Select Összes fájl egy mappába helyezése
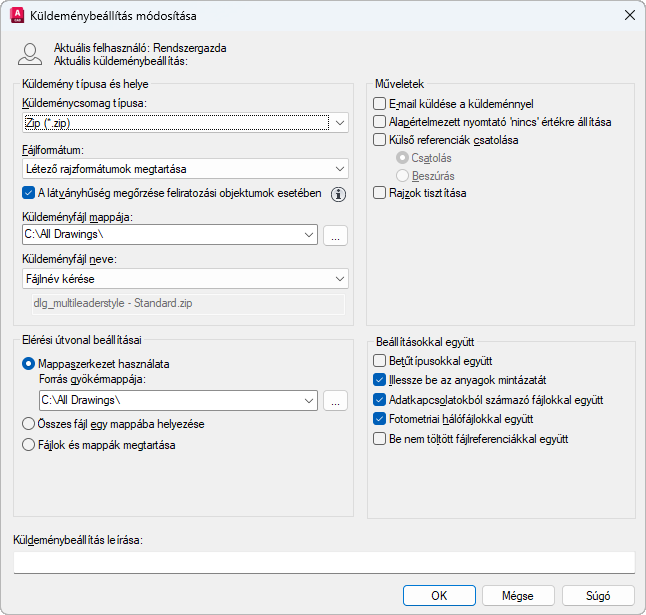The height and width of the screenshot is (615, 646). (x=29, y=424)
